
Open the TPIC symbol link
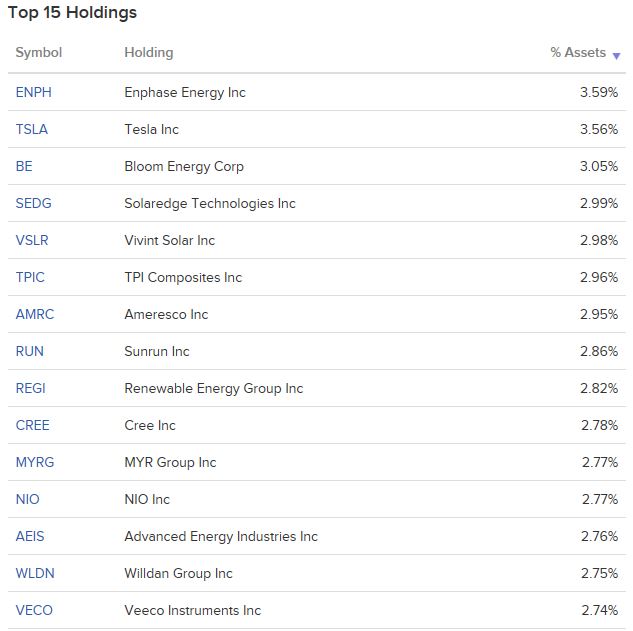tap(30, 277)
